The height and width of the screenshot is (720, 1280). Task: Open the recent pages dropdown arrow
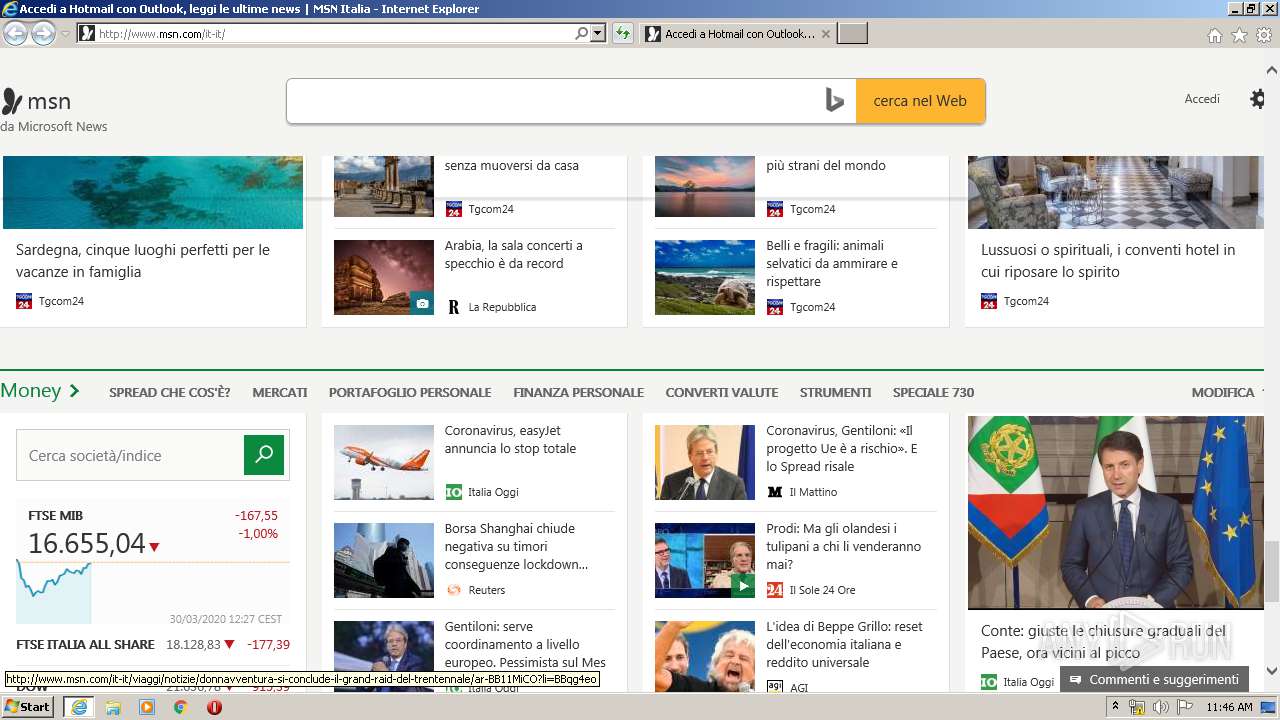tap(65, 33)
